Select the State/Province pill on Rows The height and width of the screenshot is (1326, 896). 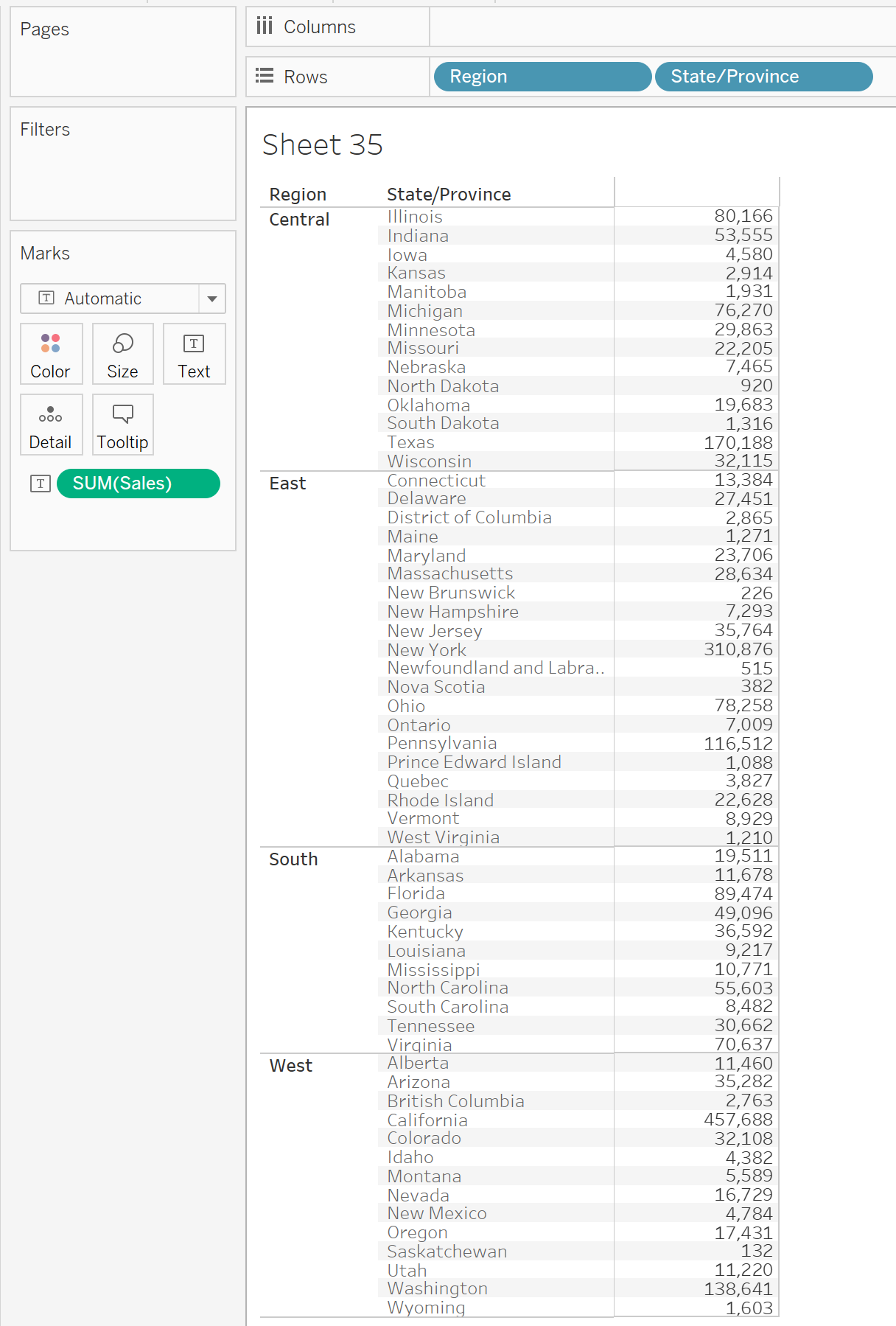pyautogui.click(x=764, y=77)
